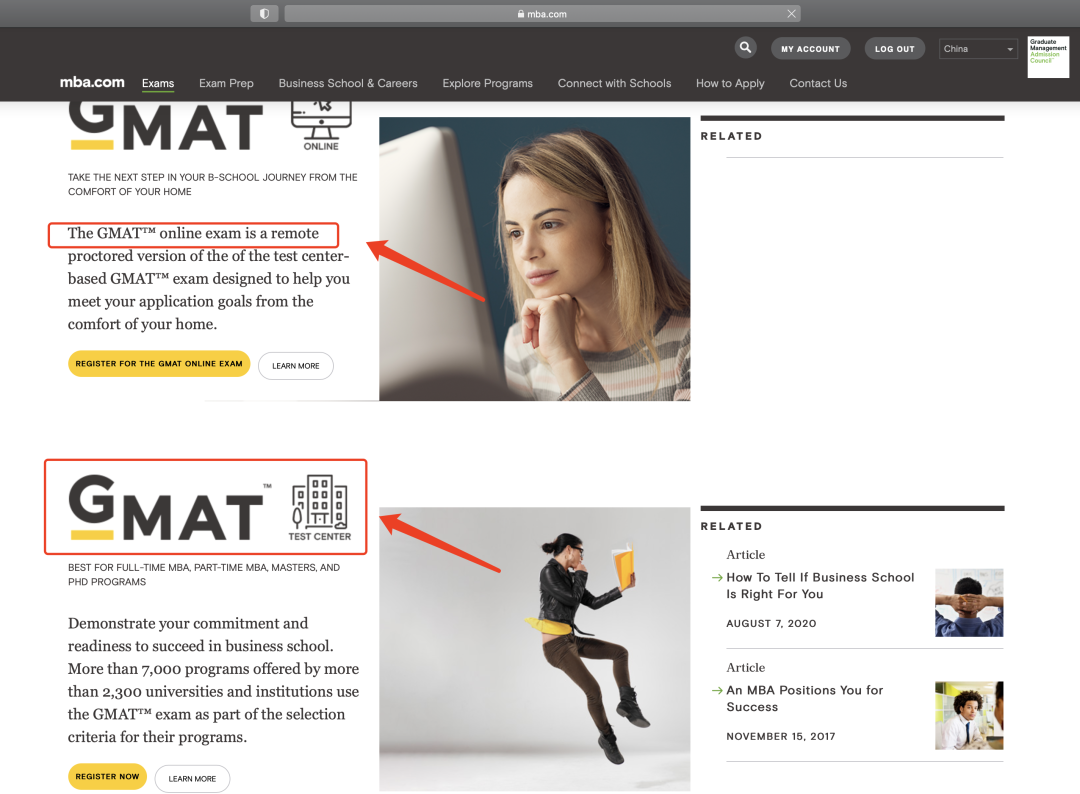The image size is (1080, 794).
Task: Open article An MBA Positions You for Success
Action: point(804,698)
